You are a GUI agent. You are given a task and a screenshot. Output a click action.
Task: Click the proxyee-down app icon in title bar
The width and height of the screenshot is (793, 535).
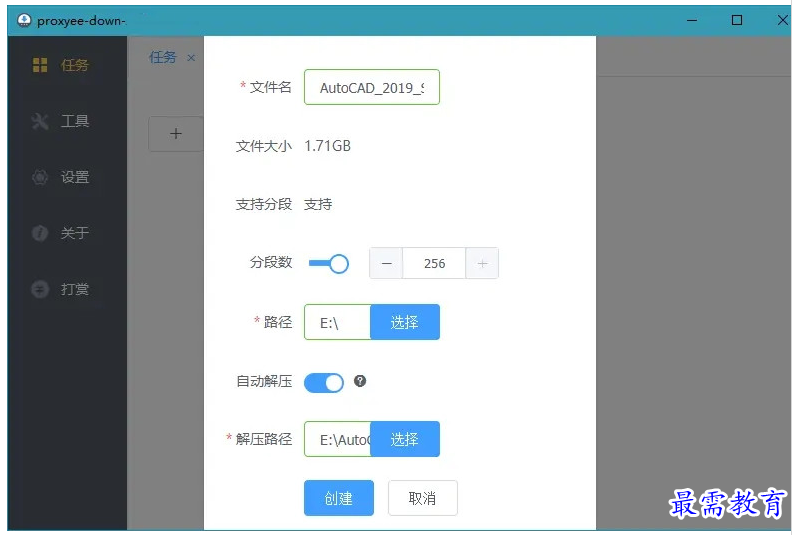[x=24, y=20]
